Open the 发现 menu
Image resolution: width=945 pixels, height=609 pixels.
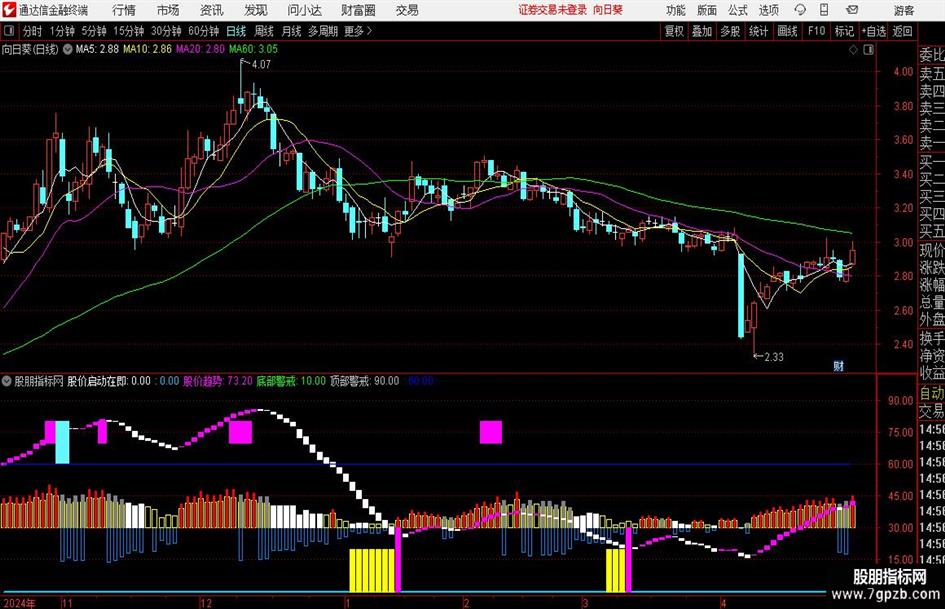click(x=256, y=10)
